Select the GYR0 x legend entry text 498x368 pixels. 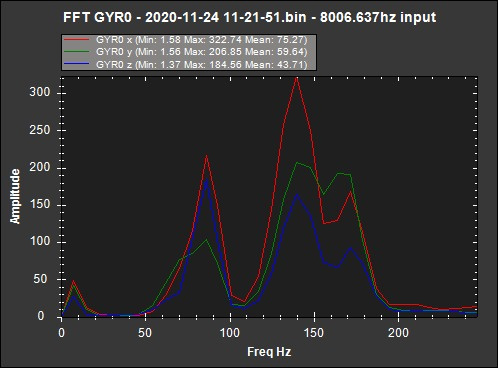(201, 40)
